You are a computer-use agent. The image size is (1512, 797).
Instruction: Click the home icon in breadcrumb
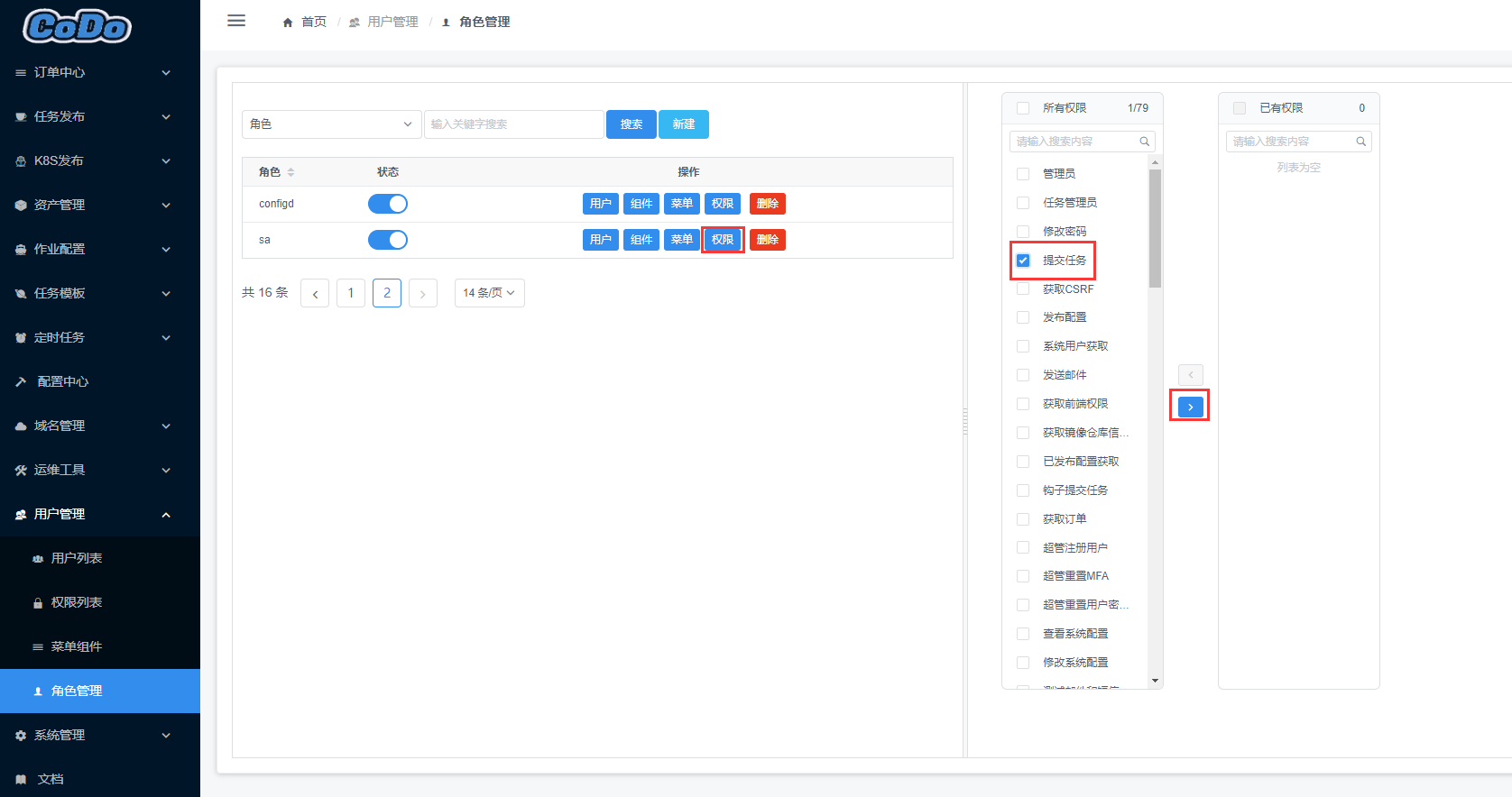click(x=288, y=23)
